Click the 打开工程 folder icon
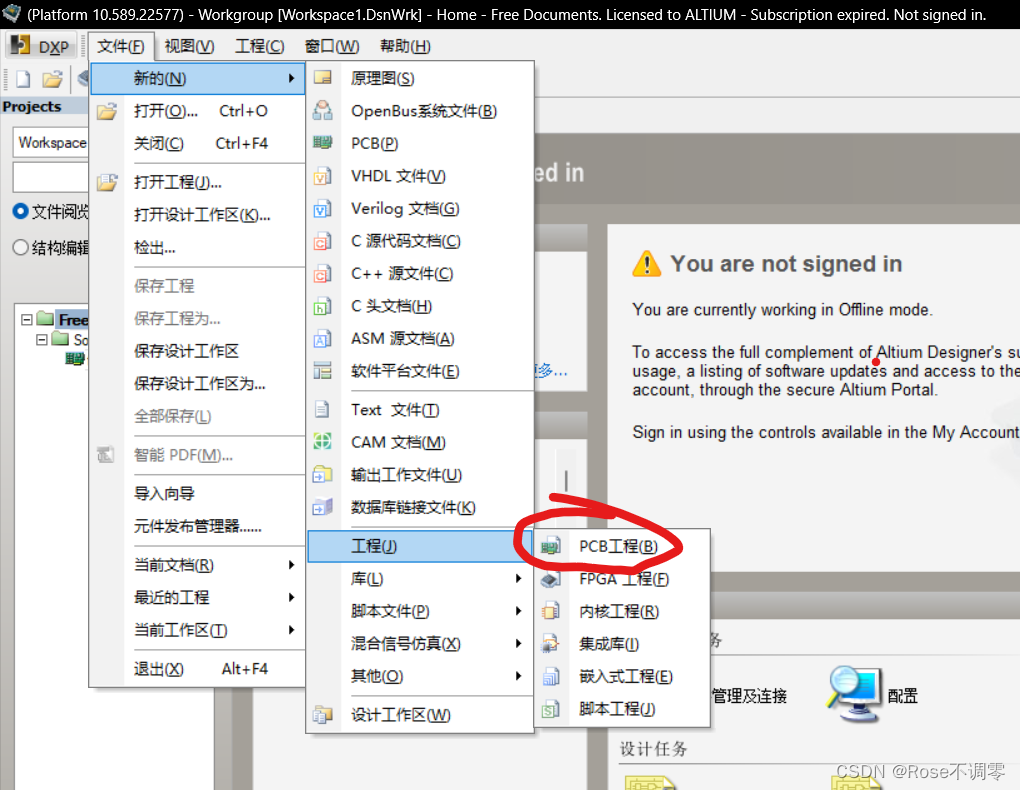 (x=107, y=182)
